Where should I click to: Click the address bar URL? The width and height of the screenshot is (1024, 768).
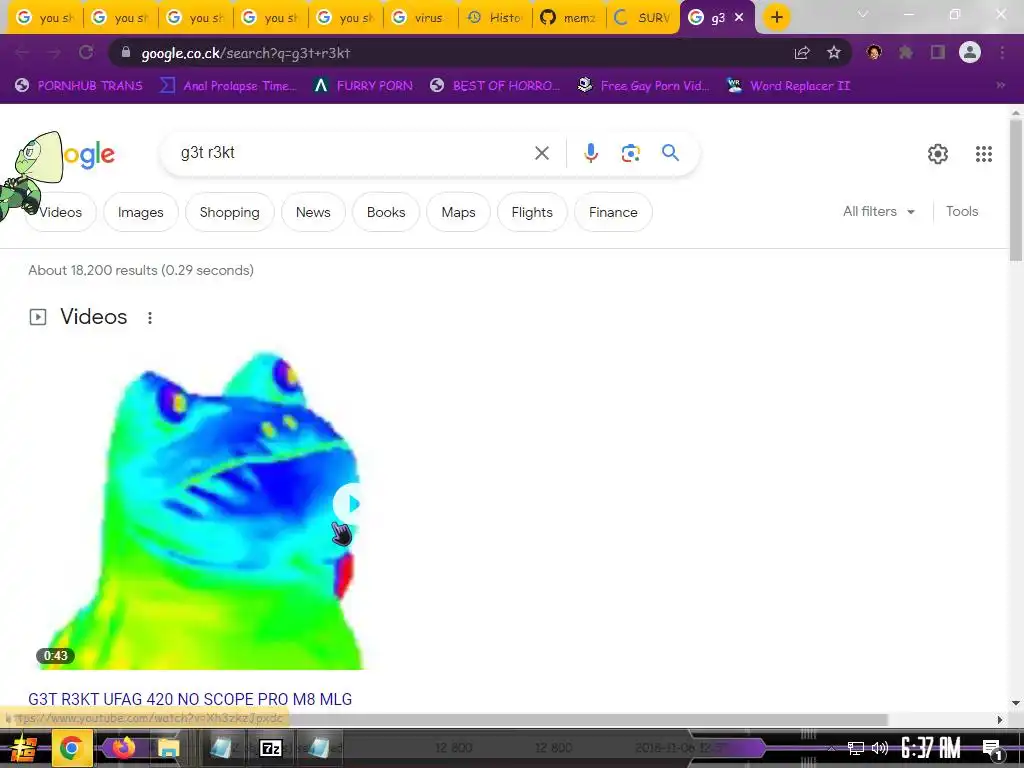coord(246,53)
